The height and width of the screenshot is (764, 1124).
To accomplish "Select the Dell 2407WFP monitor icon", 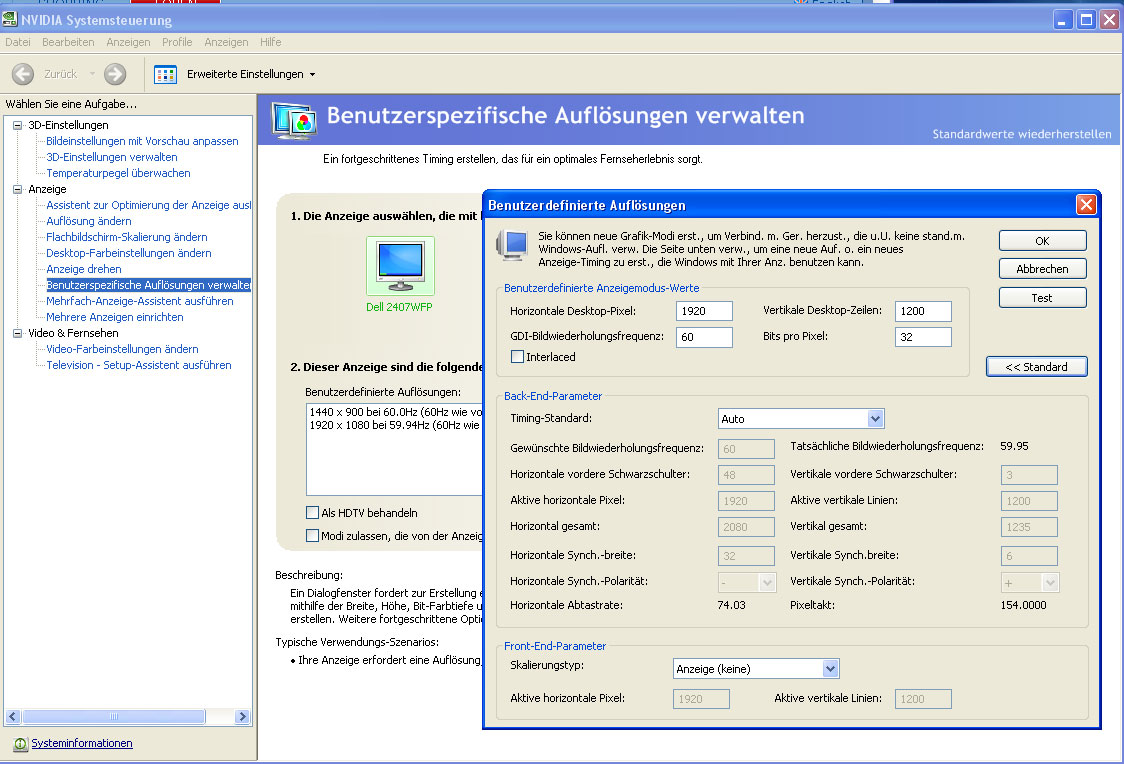I will 400,266.
